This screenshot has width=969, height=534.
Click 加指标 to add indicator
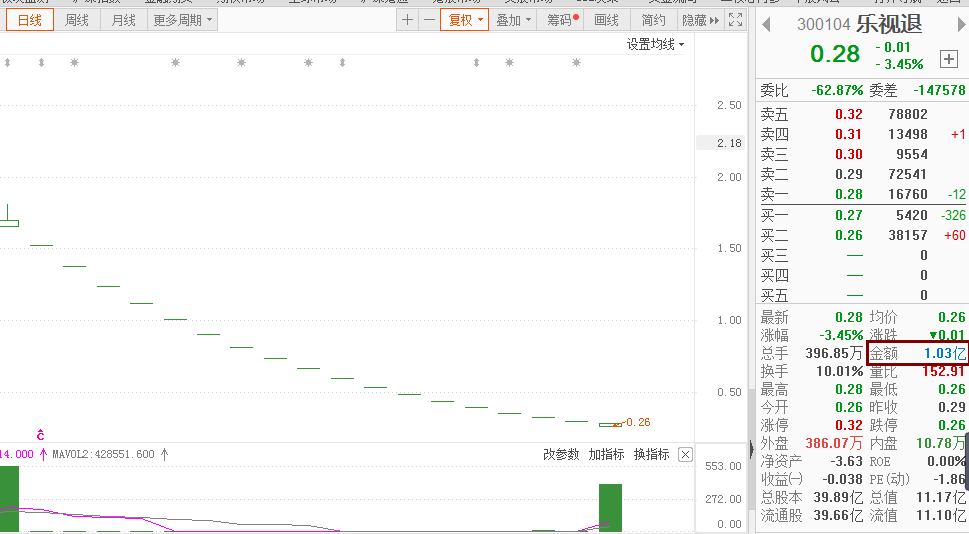click(x=606, y=454)
